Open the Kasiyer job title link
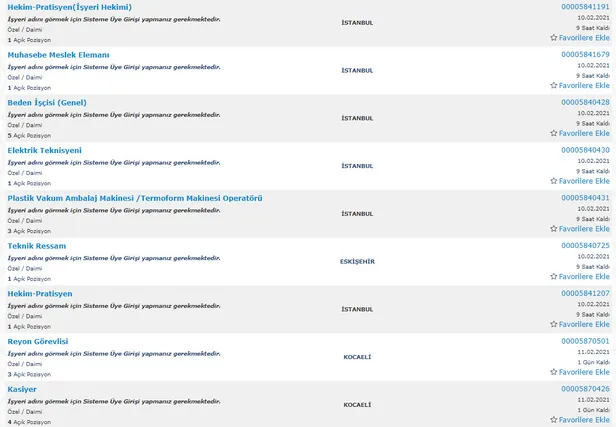Image resolution: width=616 pixels, height=427 pixels. point(21,389)
